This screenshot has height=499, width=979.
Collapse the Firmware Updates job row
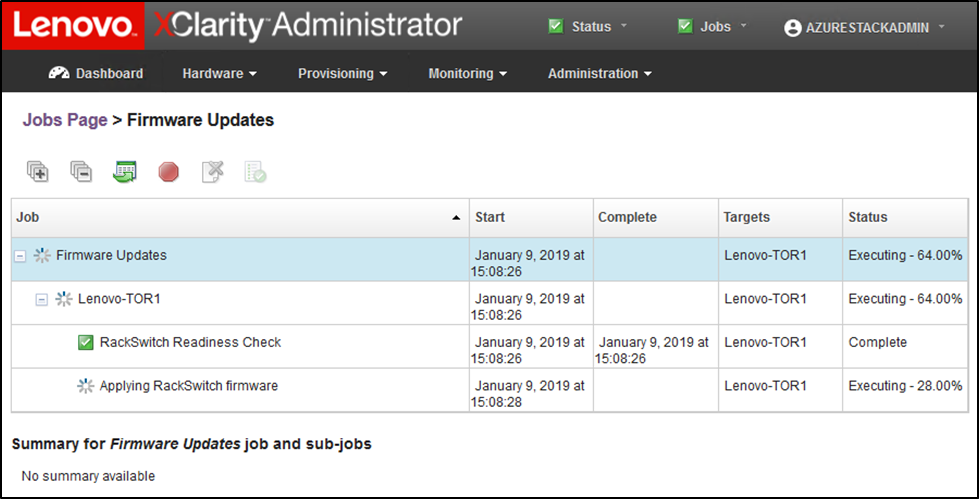point(21,256)
